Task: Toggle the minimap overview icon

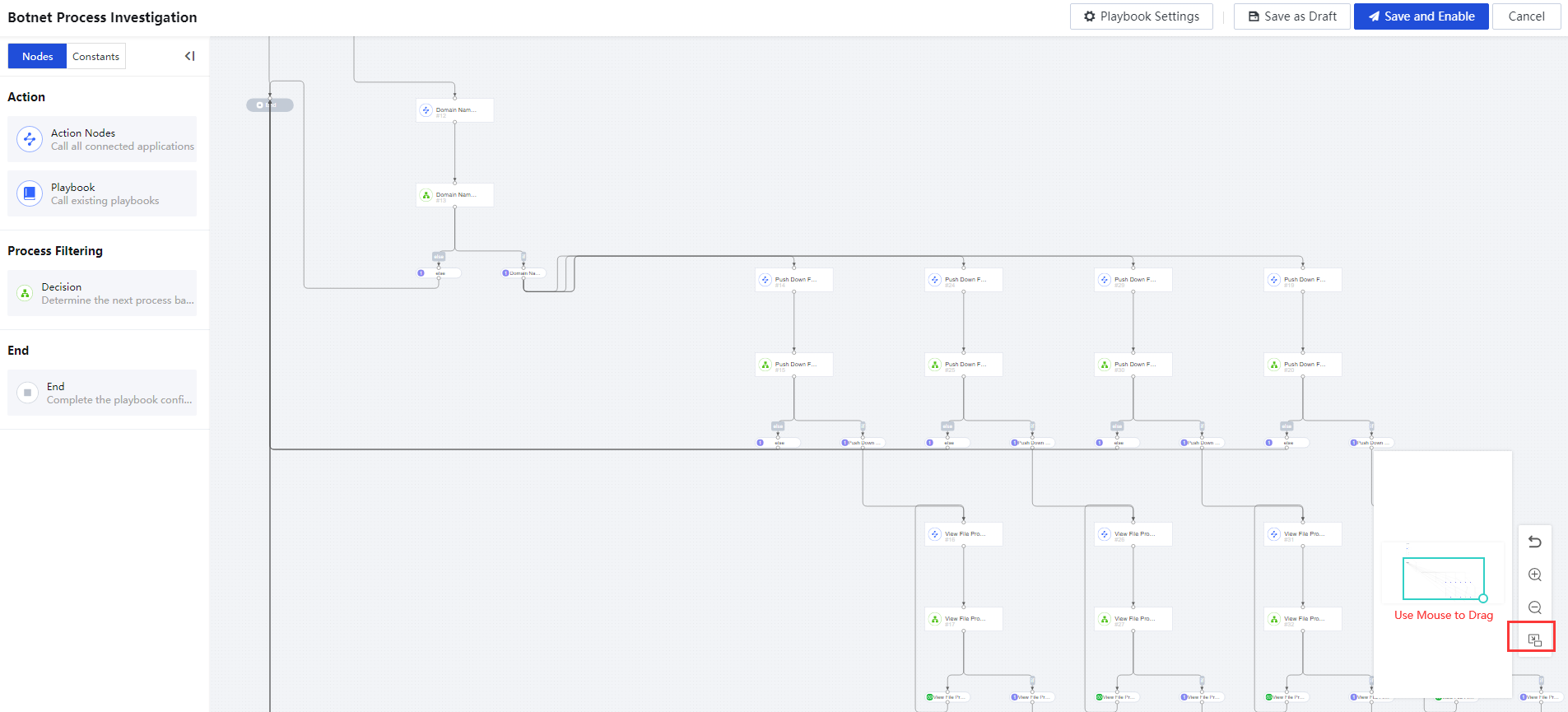Action: coord(1534,640)
